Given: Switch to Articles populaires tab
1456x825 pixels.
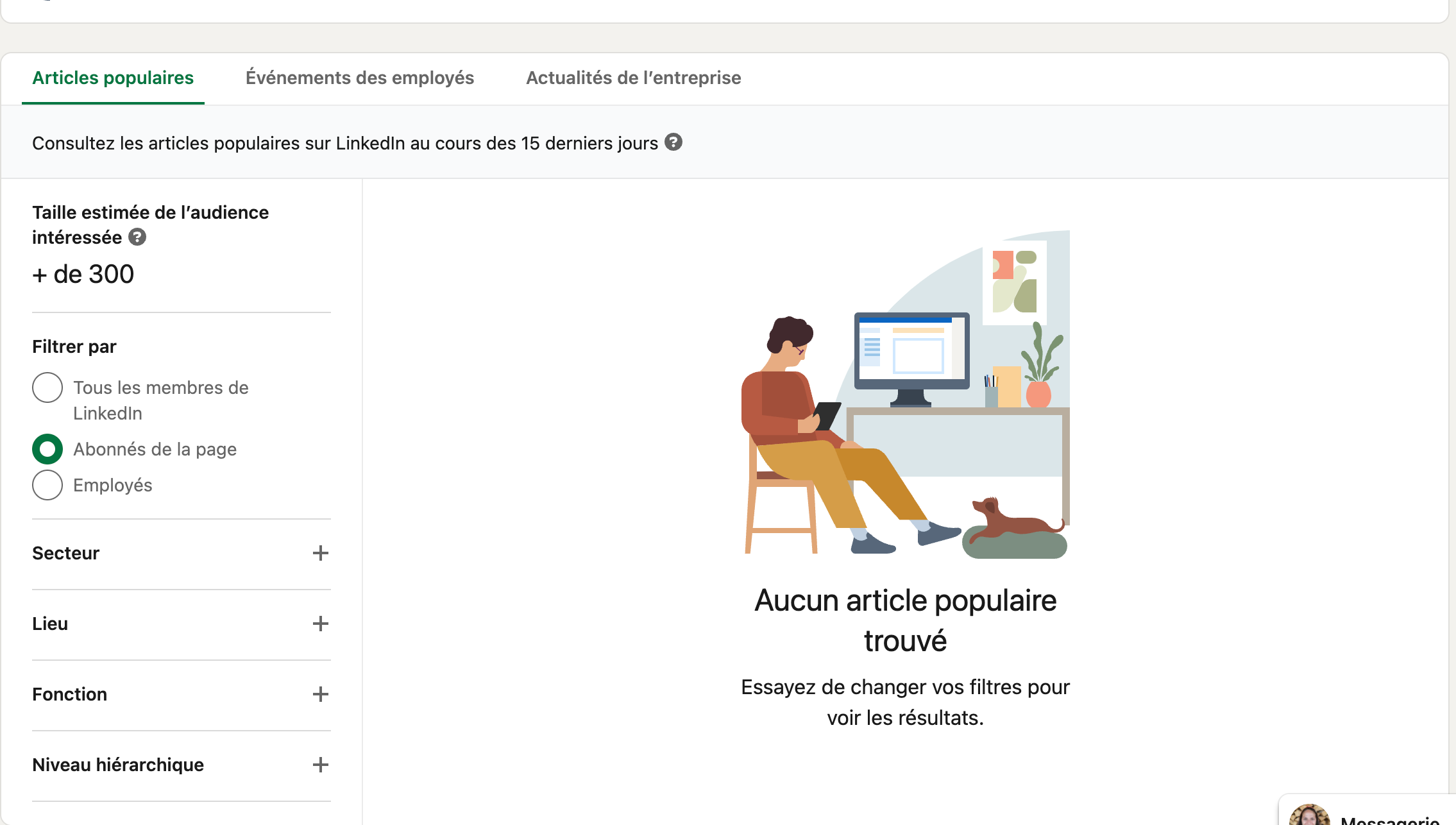Looking at the screenshot, I should (113, 78).
